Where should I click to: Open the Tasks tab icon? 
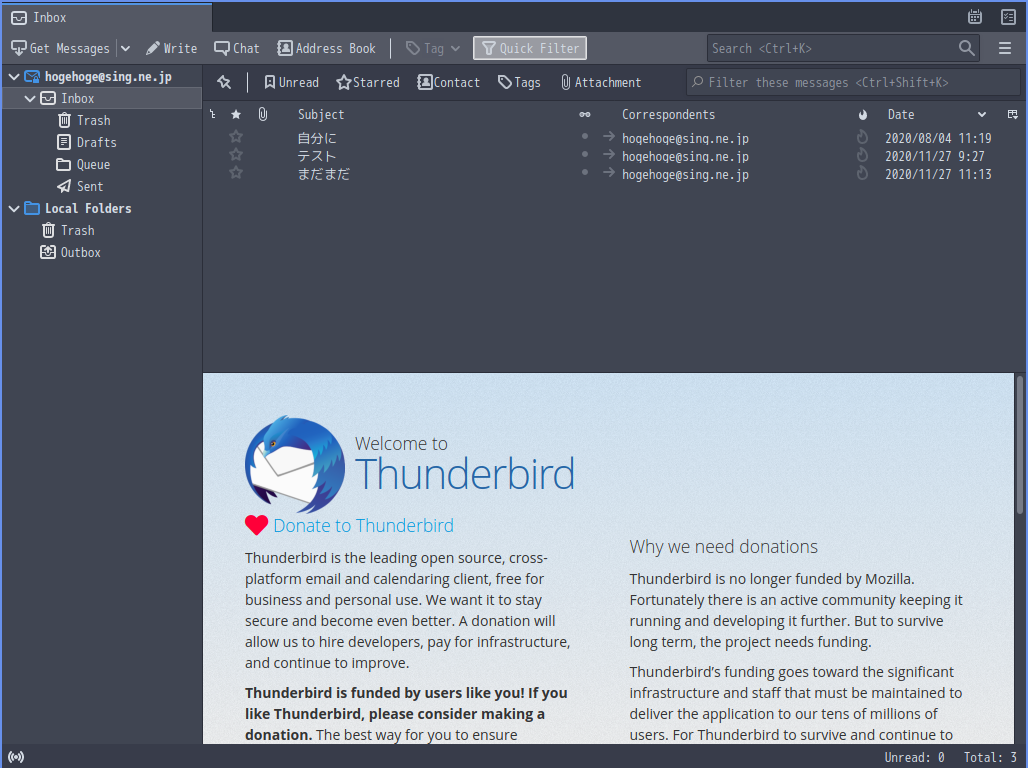tap(1008, 17)
